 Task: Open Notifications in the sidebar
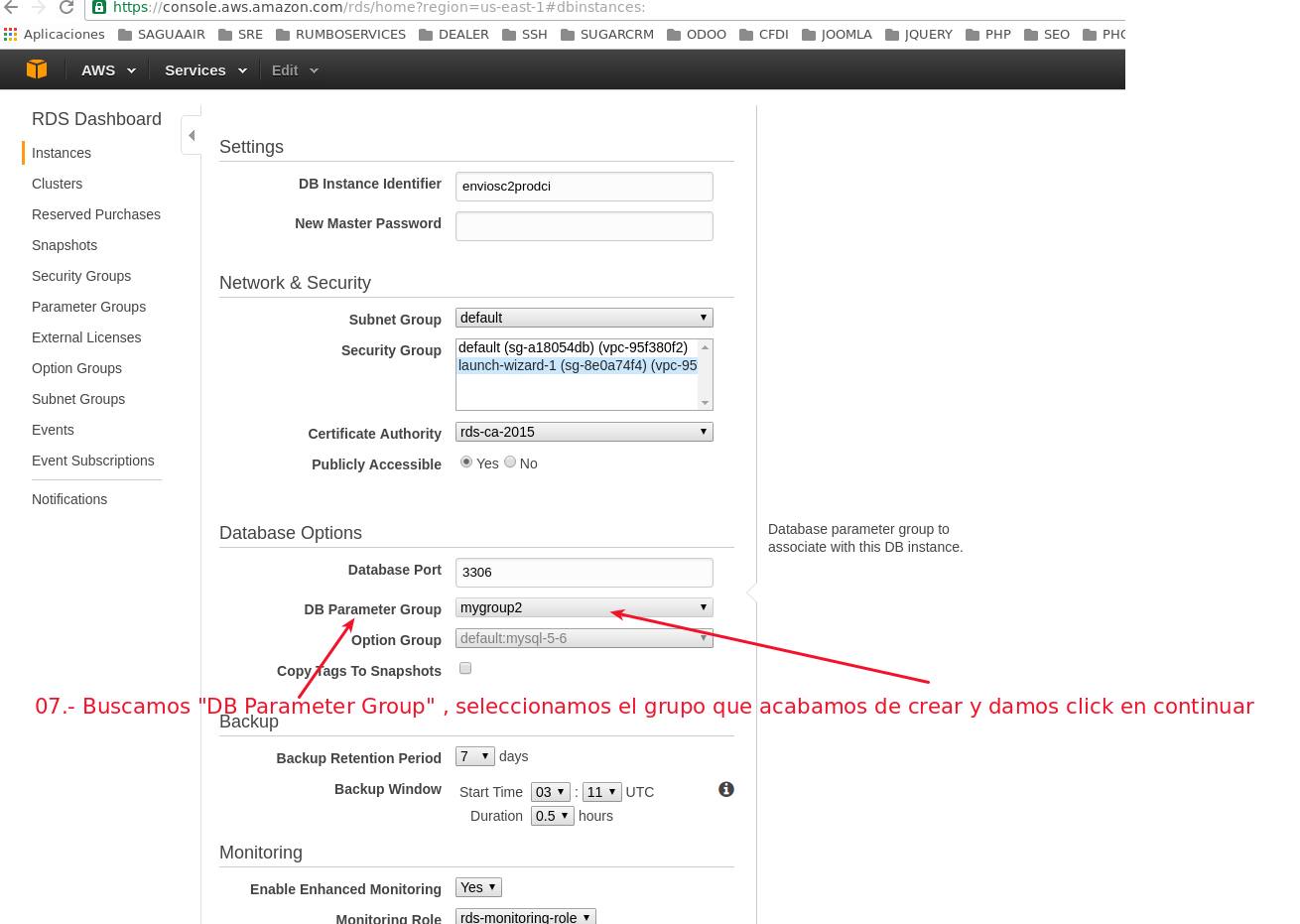(x=69, y=499)
